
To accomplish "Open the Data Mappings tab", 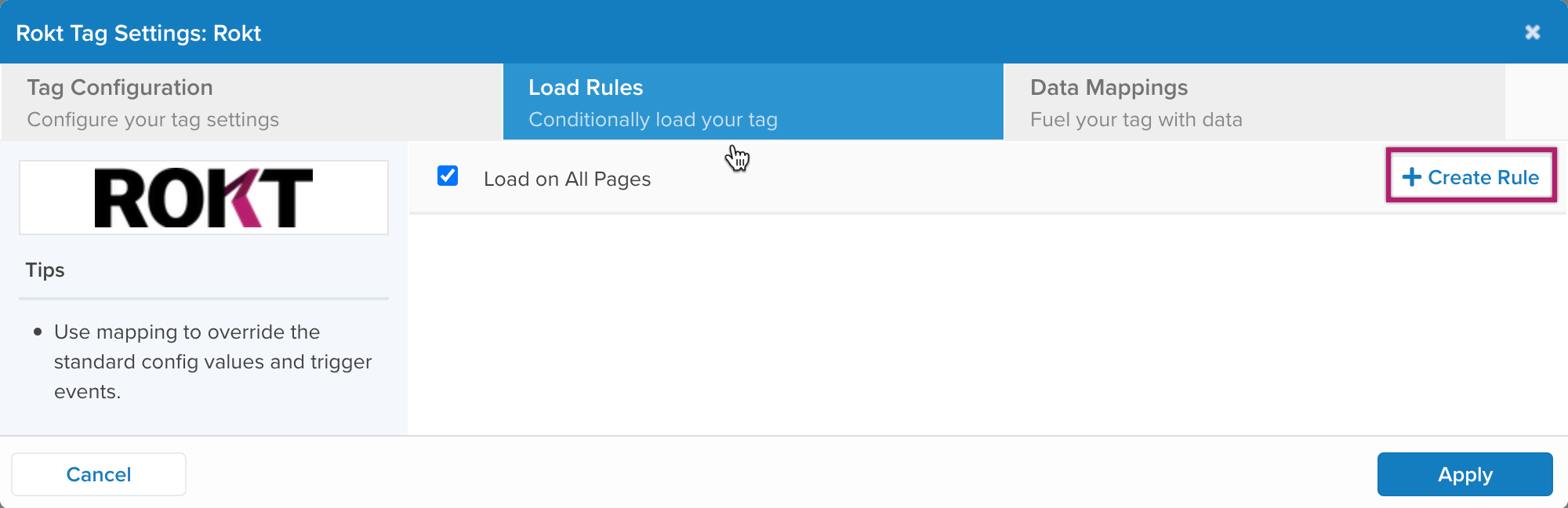I will pos(1254,102).
